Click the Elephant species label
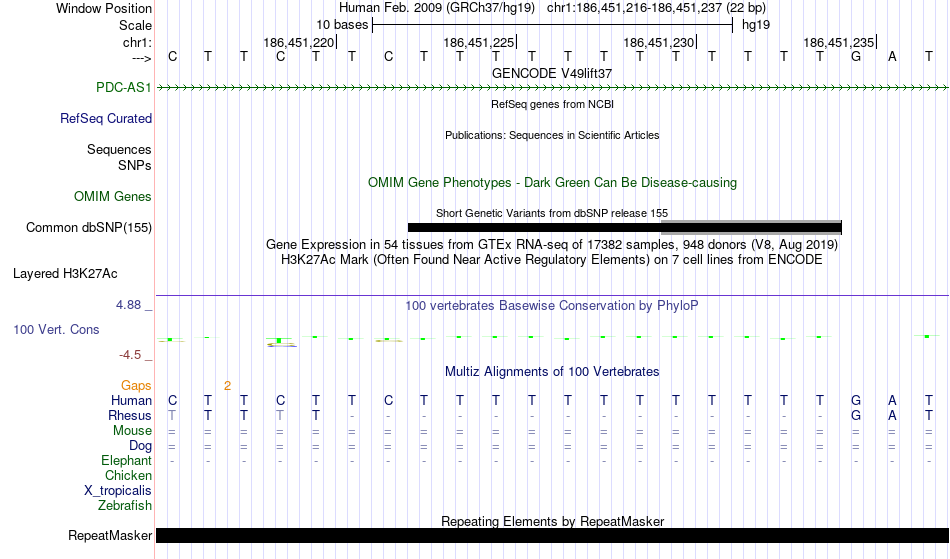 (127, 461)
